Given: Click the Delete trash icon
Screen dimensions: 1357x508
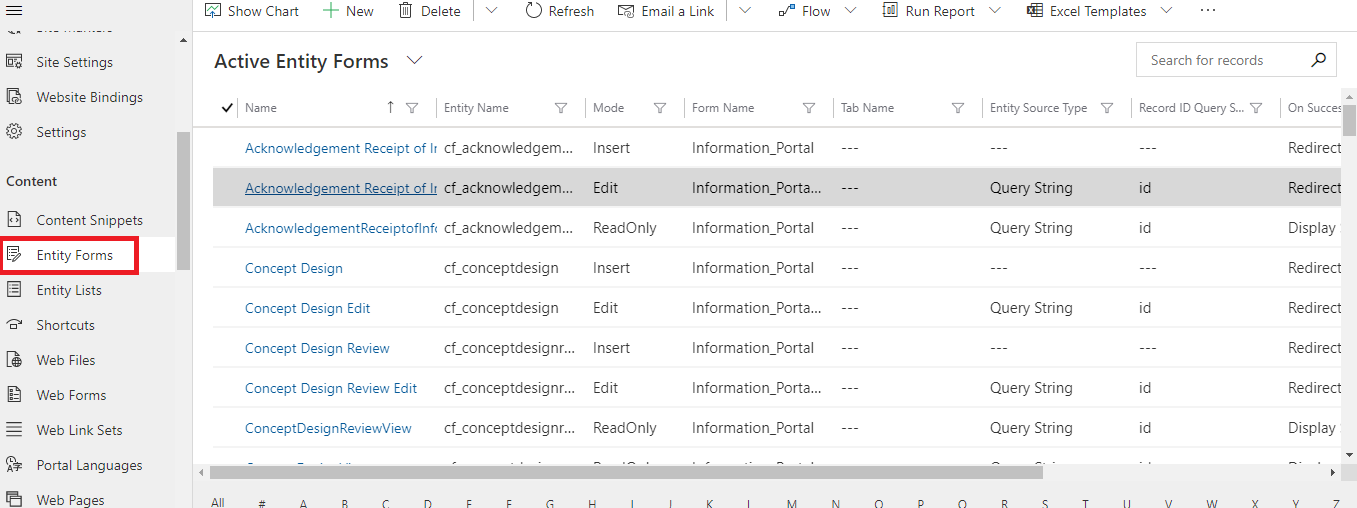Looking at the screenshot, I should click(405, 11).
